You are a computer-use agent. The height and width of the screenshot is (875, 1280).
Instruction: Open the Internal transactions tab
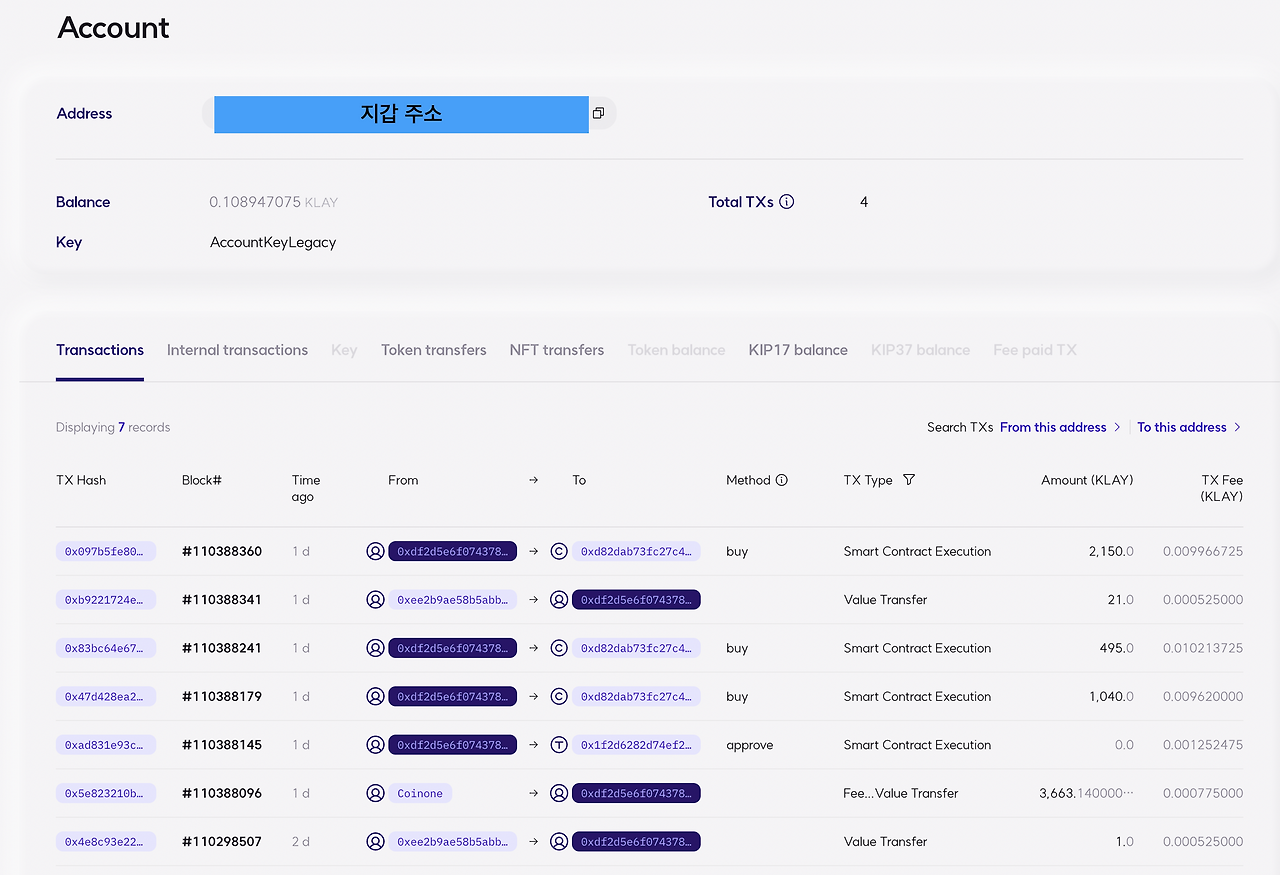click(237, 350)
